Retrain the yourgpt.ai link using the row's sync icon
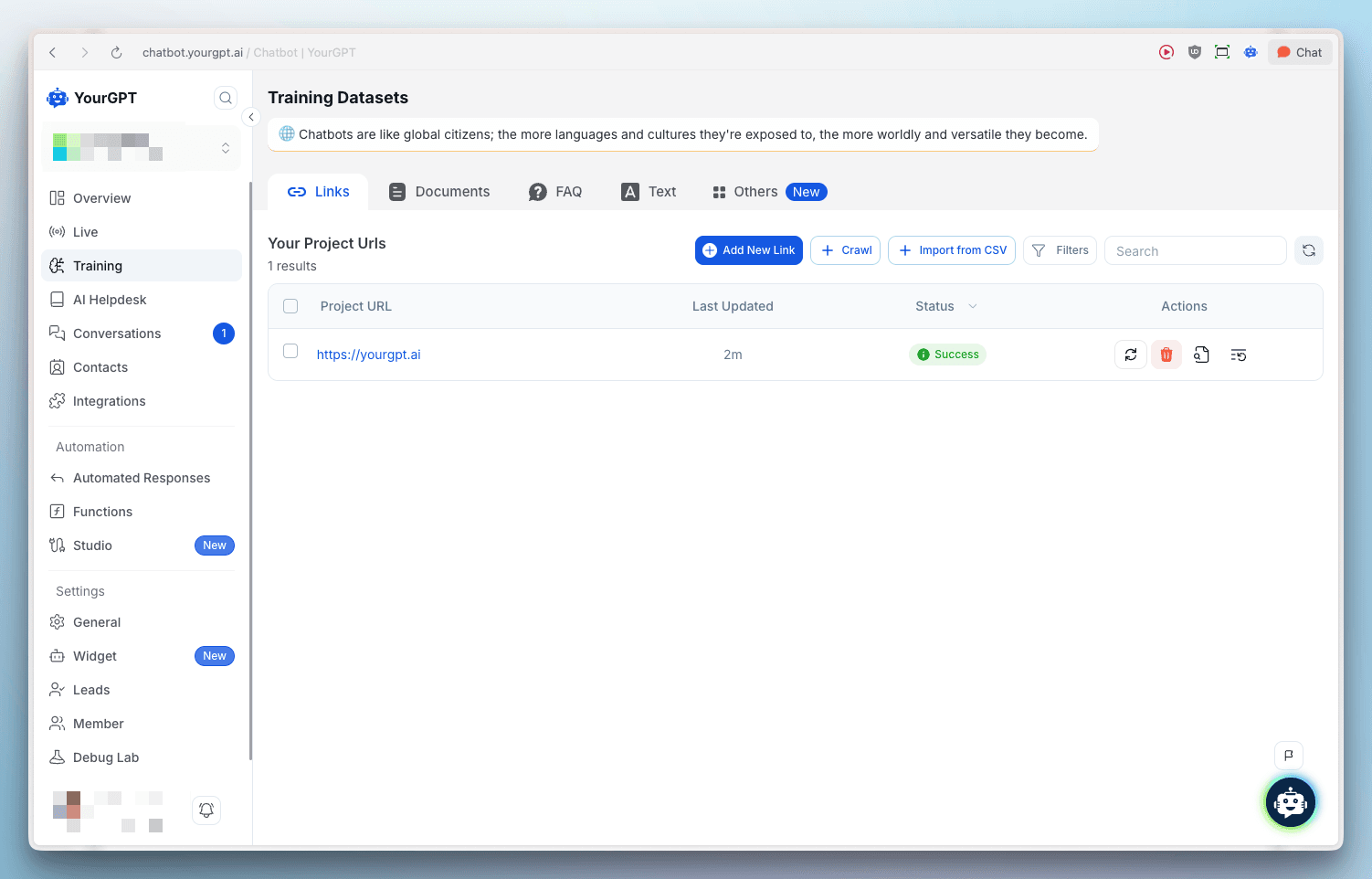Screen dimensions: 1372x879 (x=1131, y=355)
